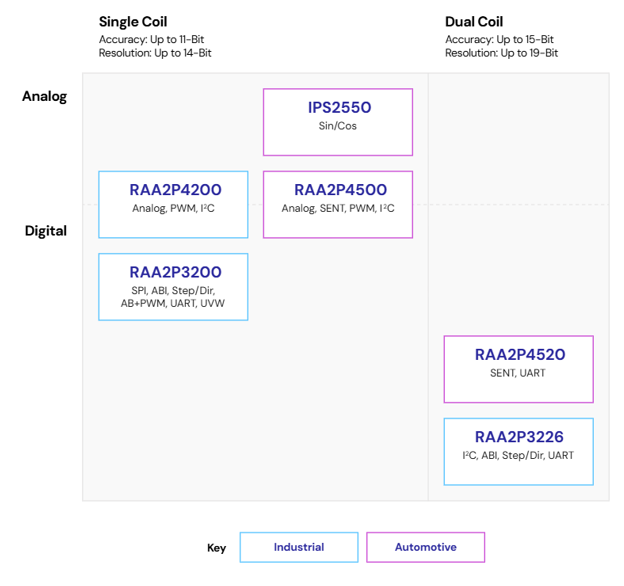Select the Single Coil column heading

pos(133,22)
